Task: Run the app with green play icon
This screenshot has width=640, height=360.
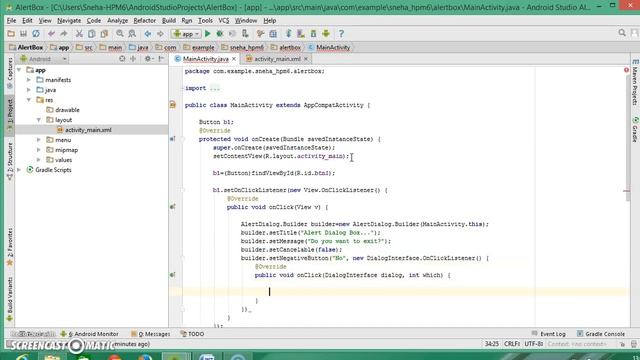Action: click(207, 34)
